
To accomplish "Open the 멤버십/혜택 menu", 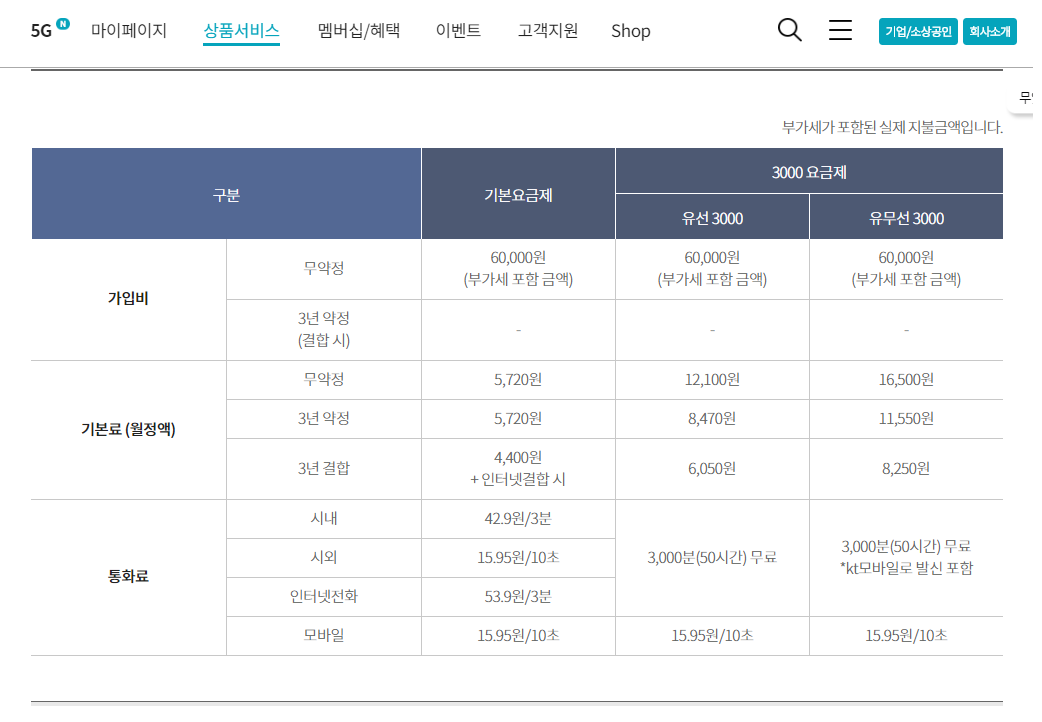I will click(x=358, y=30).
